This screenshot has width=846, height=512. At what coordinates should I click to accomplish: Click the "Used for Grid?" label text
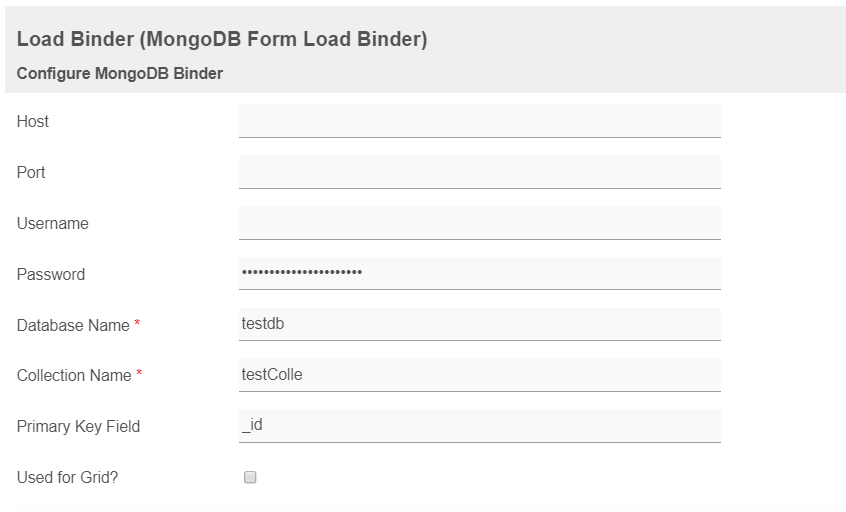[x=67, y=478]
